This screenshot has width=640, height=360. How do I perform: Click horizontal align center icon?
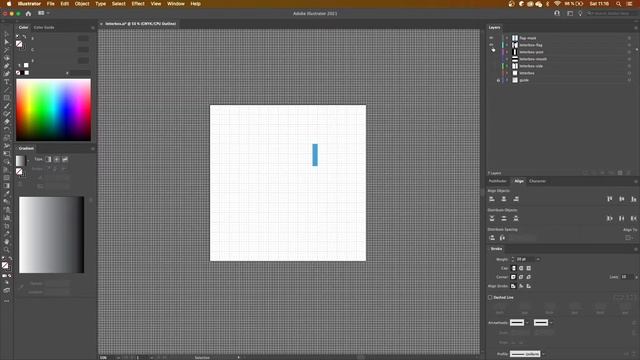(504, 199)
